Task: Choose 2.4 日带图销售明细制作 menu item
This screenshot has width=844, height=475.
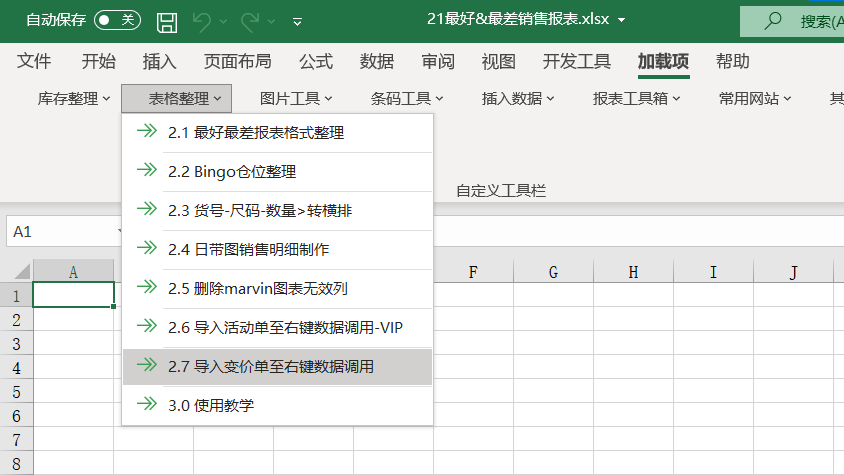Action: coord(277,249)
